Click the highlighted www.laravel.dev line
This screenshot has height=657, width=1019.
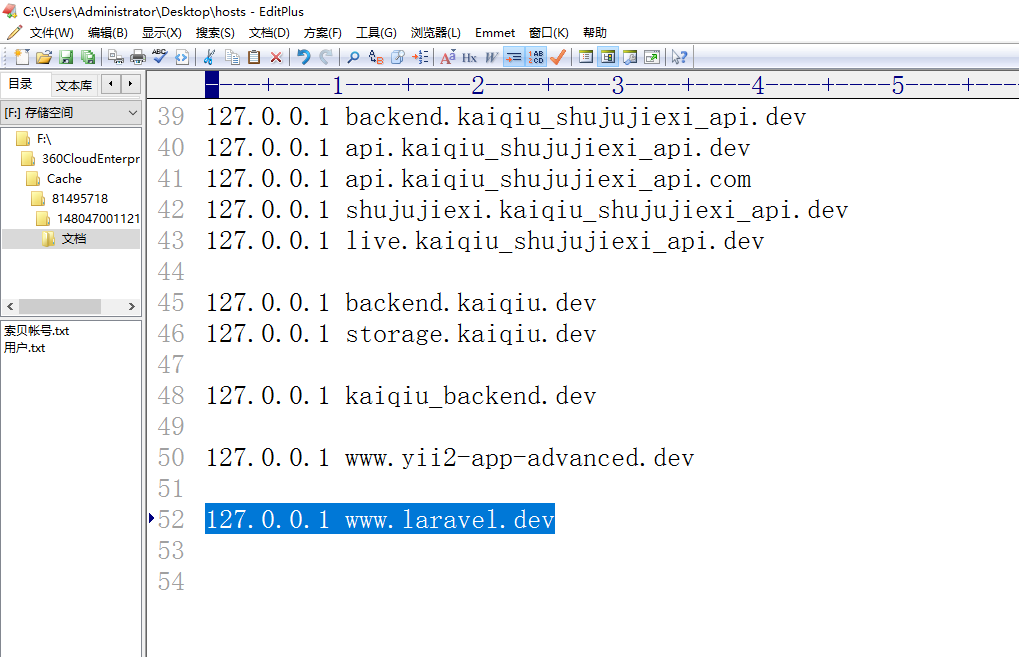pyautogui.click(x=380, y=519)
